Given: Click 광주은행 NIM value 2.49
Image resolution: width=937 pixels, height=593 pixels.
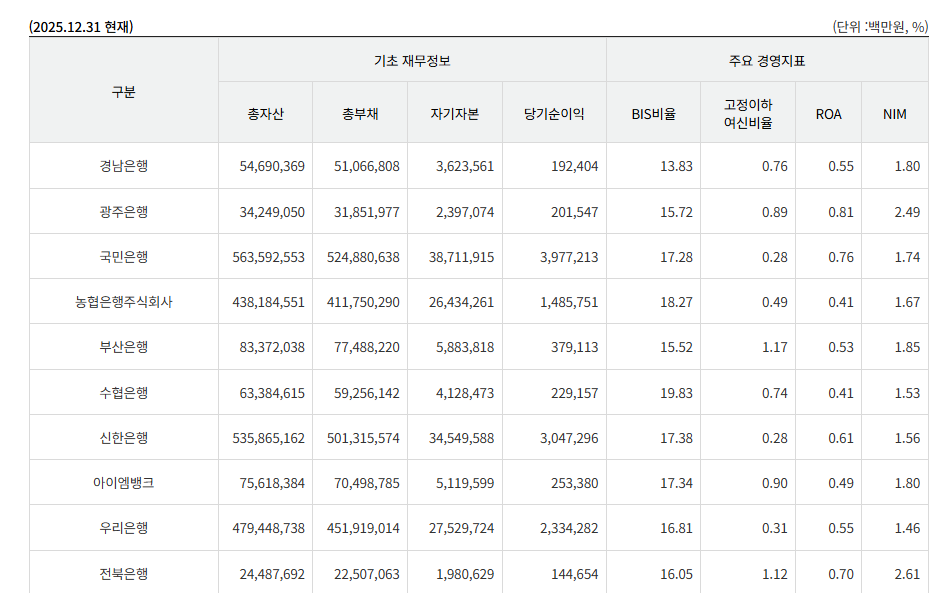Looking at the screenshot, I should [907, 212].
